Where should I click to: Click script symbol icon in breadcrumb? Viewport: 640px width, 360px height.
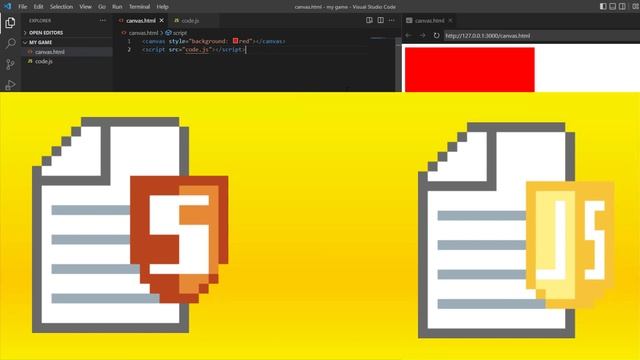168,33
